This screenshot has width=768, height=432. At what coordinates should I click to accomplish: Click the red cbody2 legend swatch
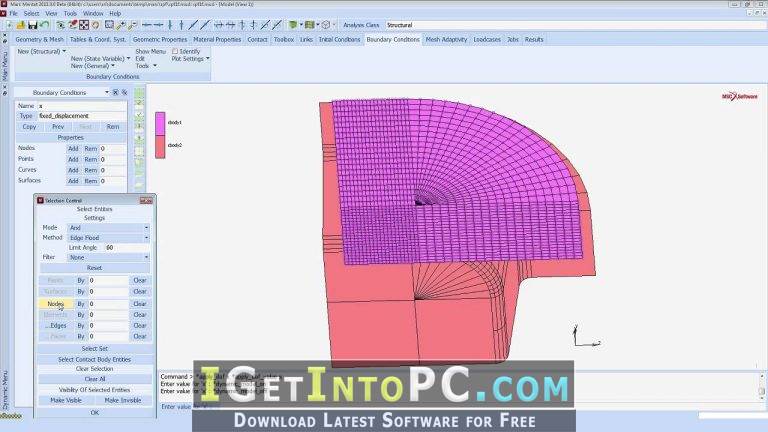tap(160, 147)
